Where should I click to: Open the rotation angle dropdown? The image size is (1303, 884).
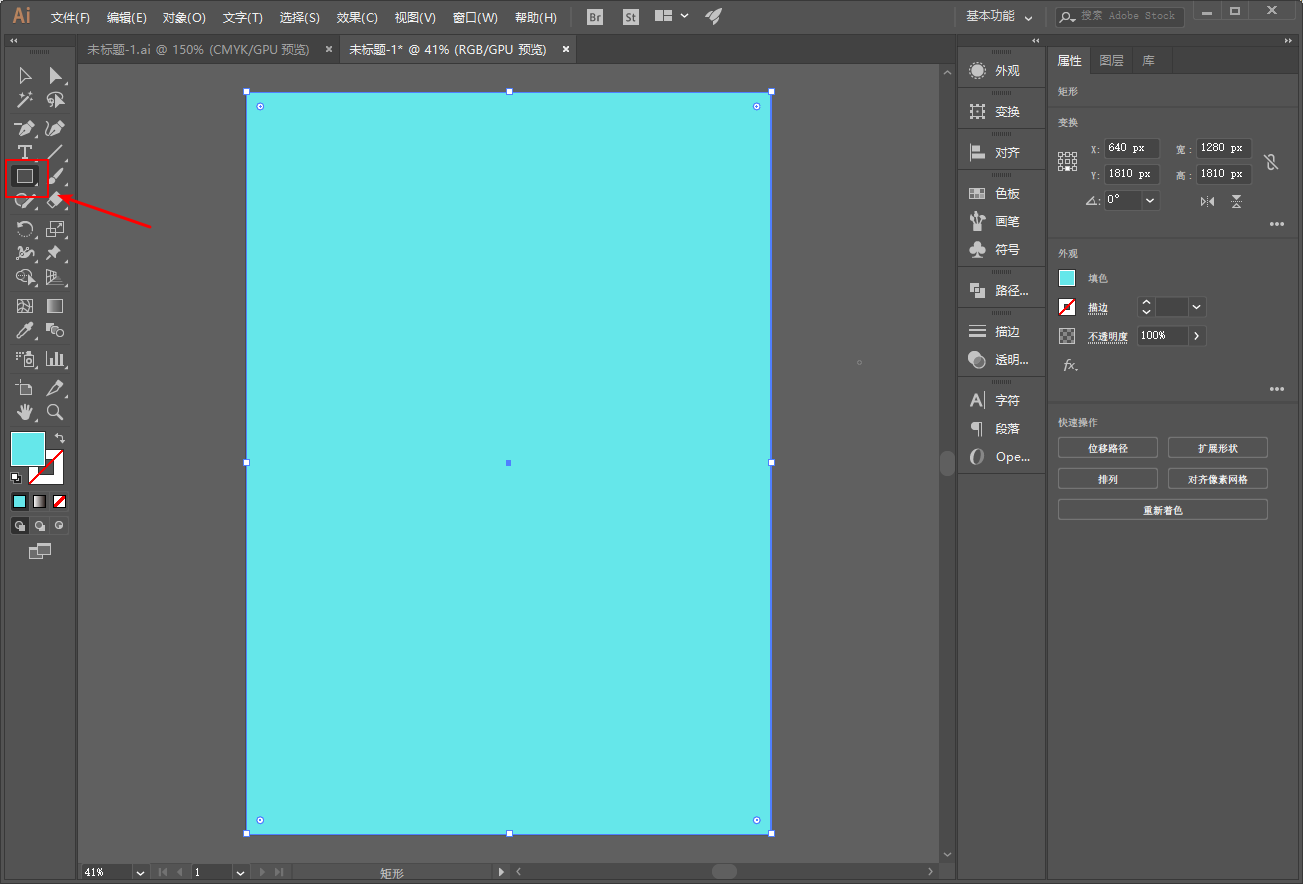coord(1150,200)
